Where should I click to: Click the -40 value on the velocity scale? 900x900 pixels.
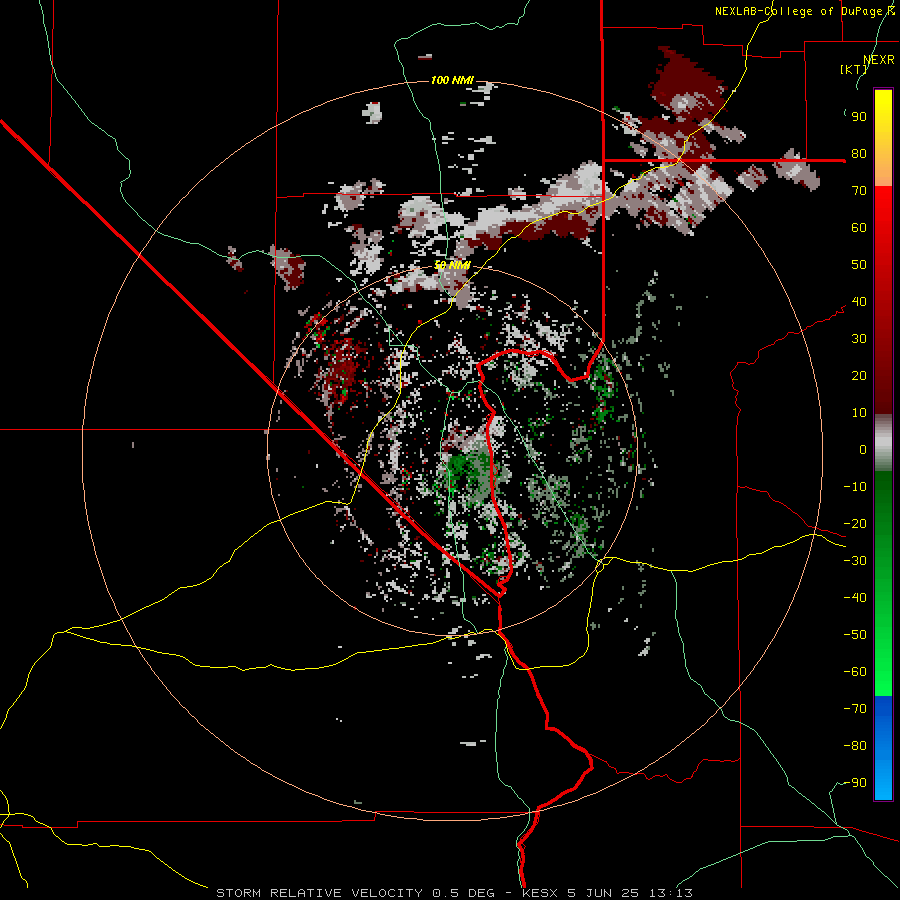click(x=855, y=598)
